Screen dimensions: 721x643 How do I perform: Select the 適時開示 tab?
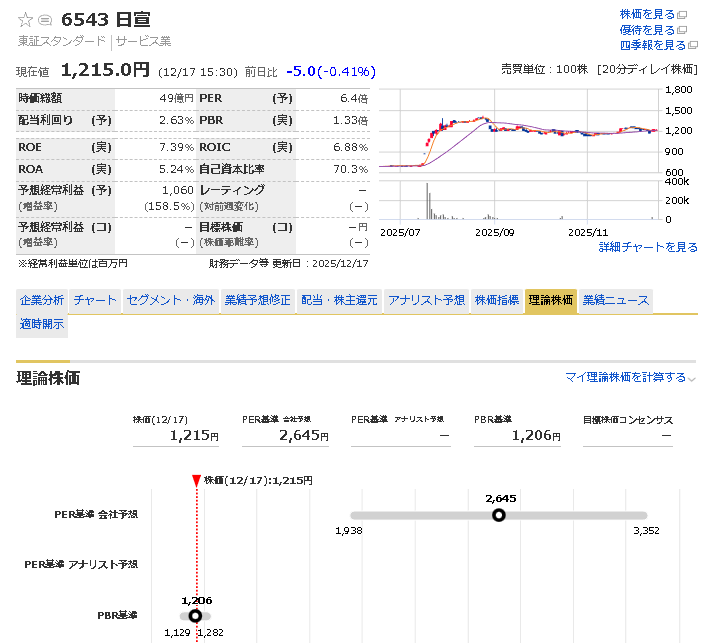click(41, 324)
